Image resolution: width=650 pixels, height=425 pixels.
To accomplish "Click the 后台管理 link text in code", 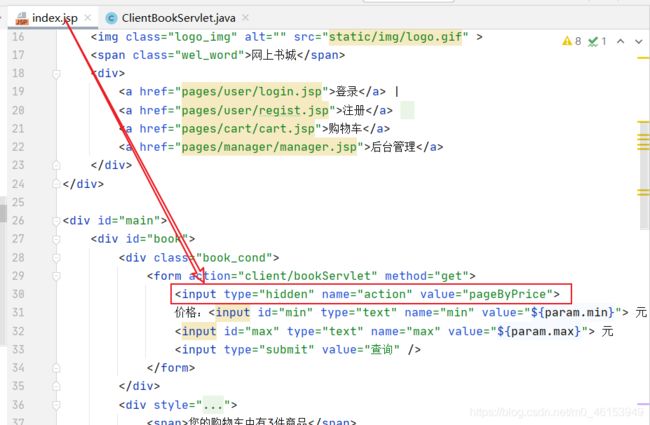I will pos(393,147).
